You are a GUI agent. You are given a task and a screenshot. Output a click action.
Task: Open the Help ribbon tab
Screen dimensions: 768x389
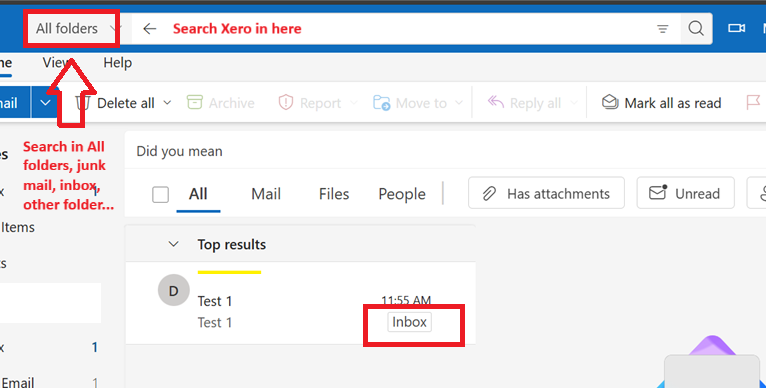click(x=118, y=63)
